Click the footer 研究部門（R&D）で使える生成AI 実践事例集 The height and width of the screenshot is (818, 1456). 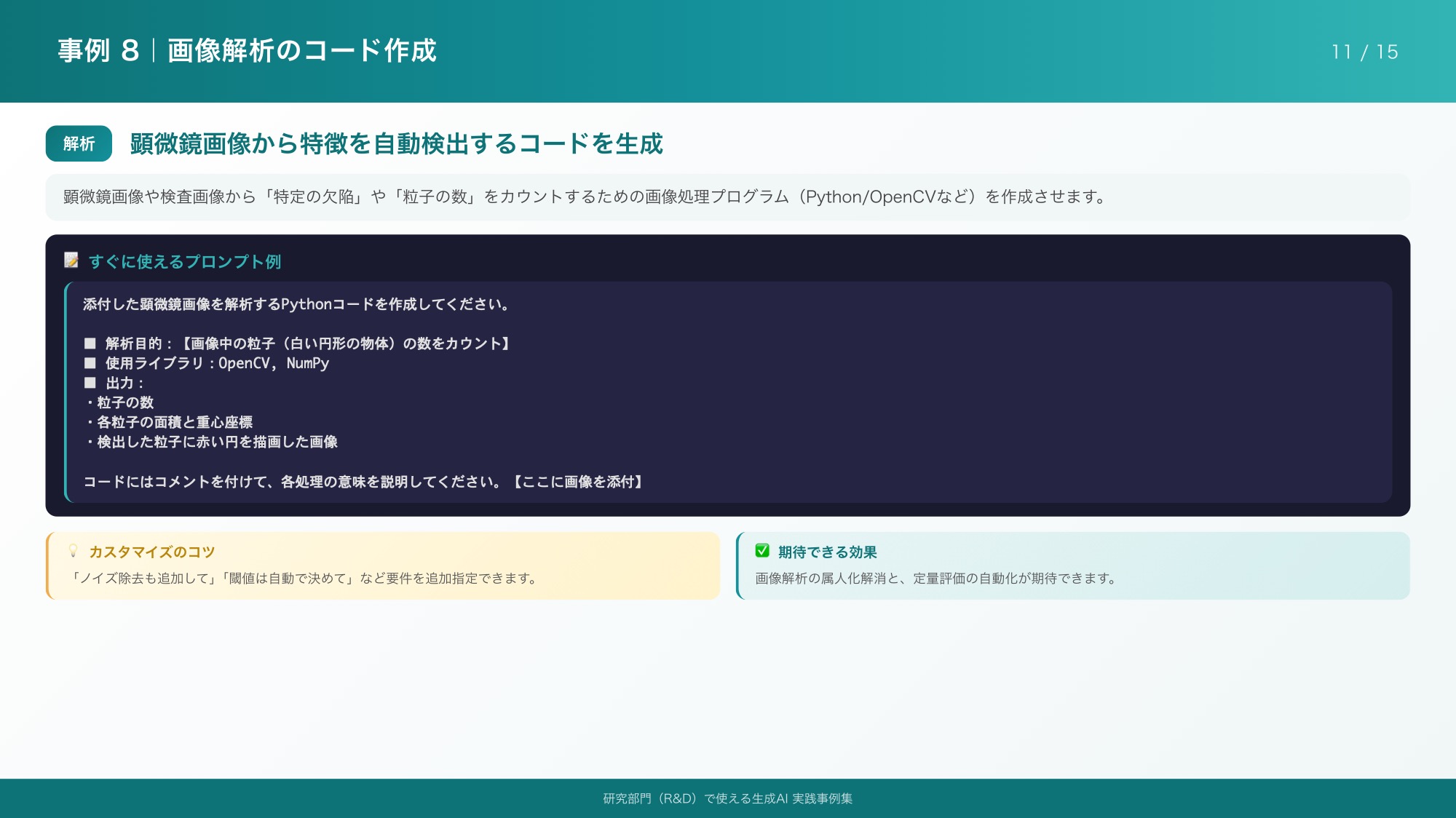728,798
